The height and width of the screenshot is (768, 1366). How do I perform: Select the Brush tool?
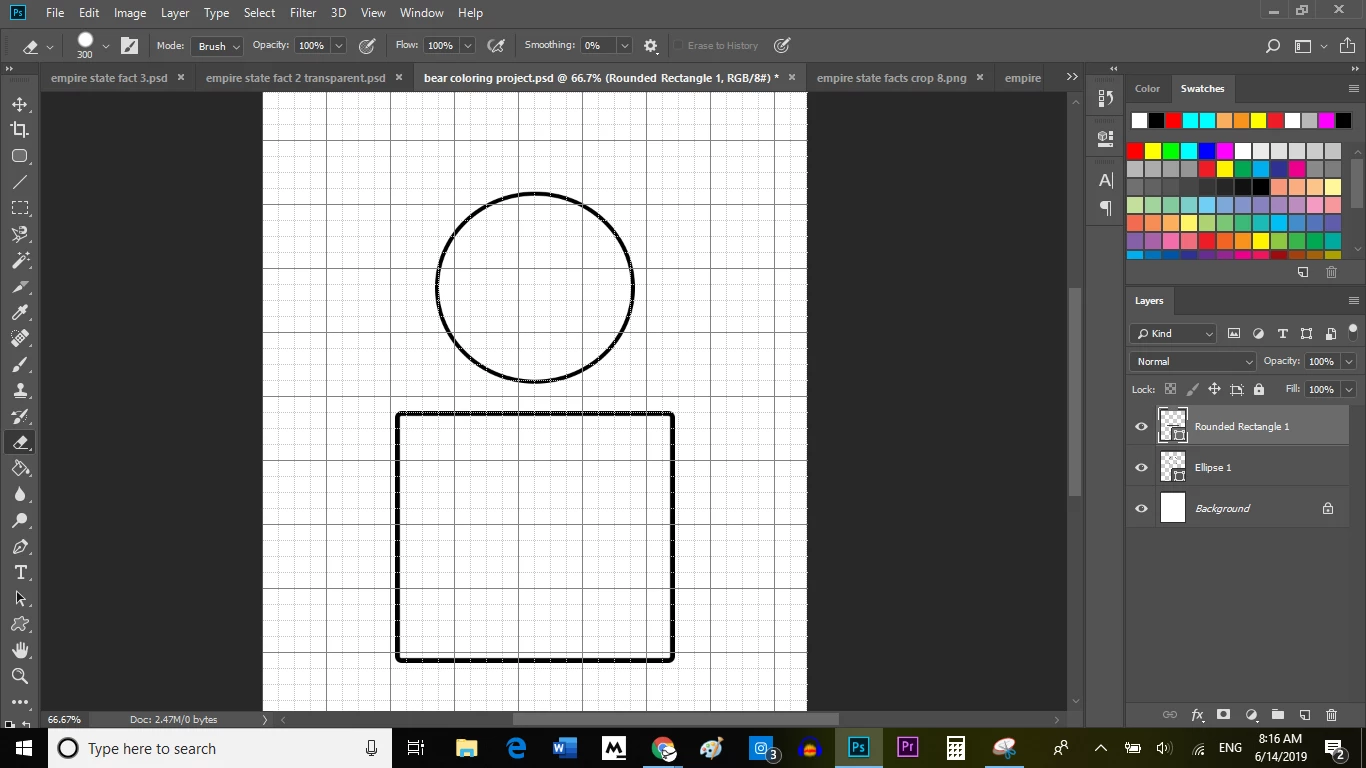pos(20,364)
